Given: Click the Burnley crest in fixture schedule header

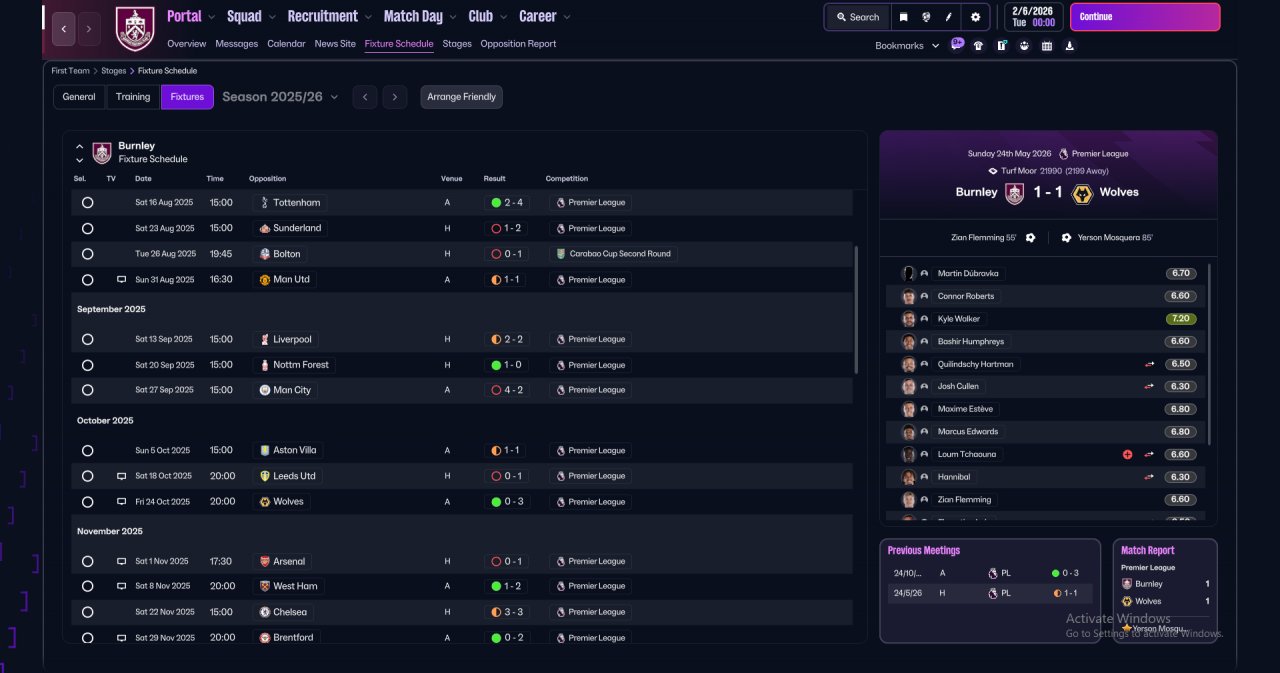Looking at the screenshot, I should pos(102,152).
